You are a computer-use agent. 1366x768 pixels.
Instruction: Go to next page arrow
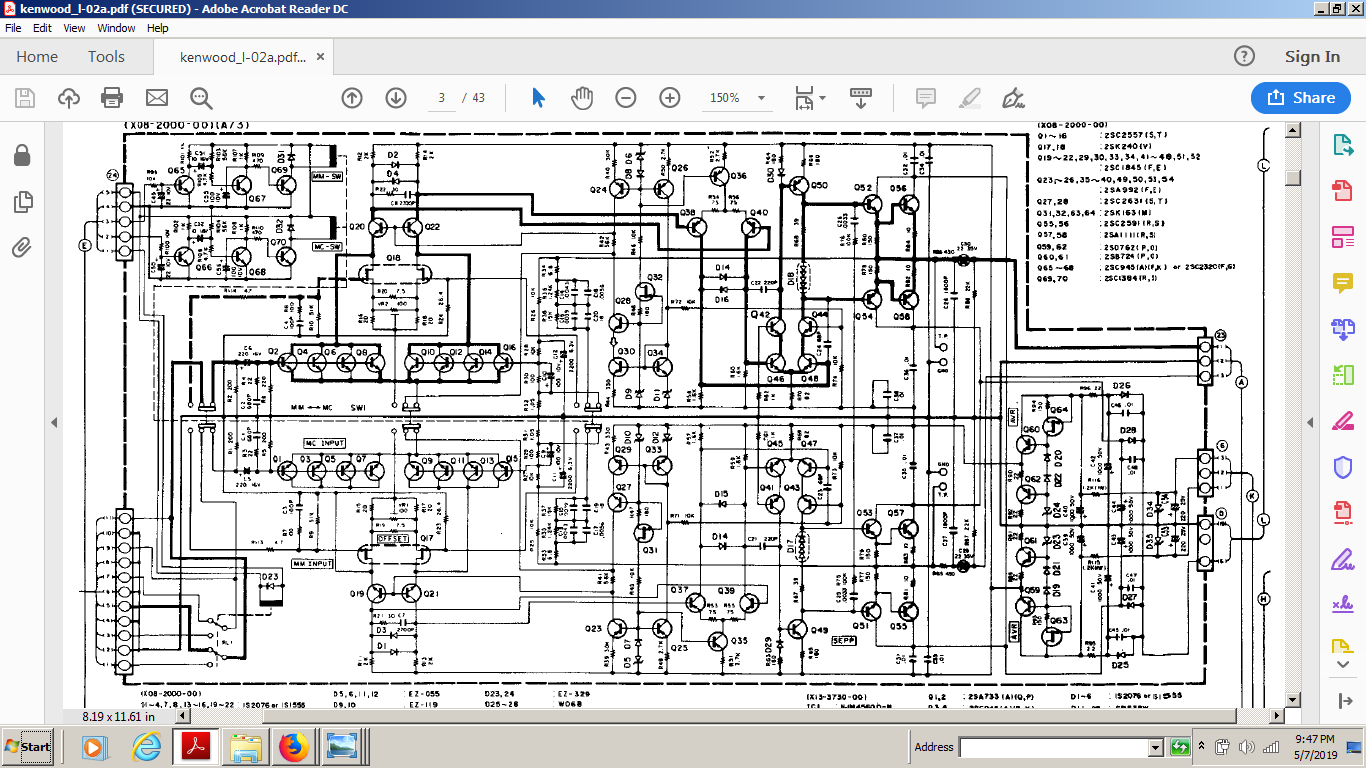click(396, 98)
